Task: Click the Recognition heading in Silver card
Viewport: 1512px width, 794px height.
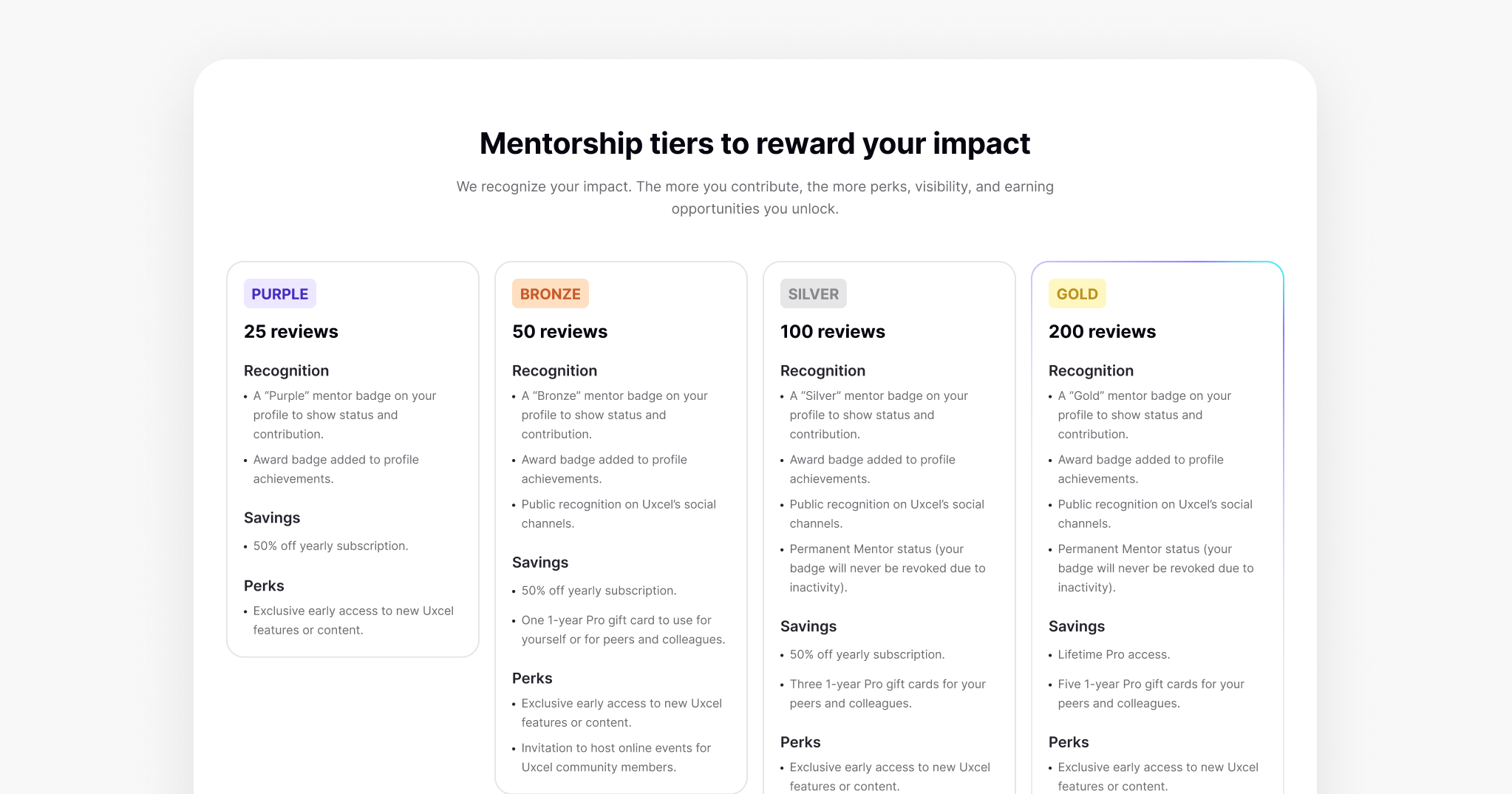Action: [x=823, y=370]
